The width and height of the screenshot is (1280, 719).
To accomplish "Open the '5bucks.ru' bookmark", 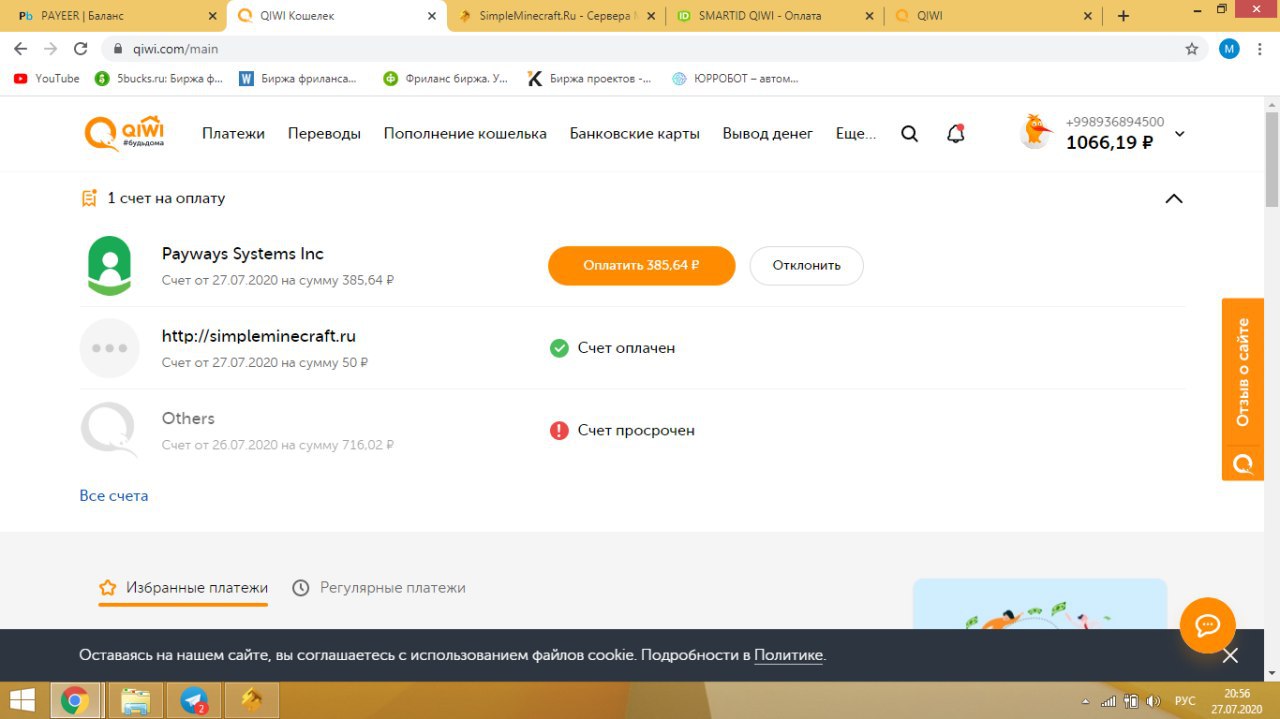I will pos(159,78).
